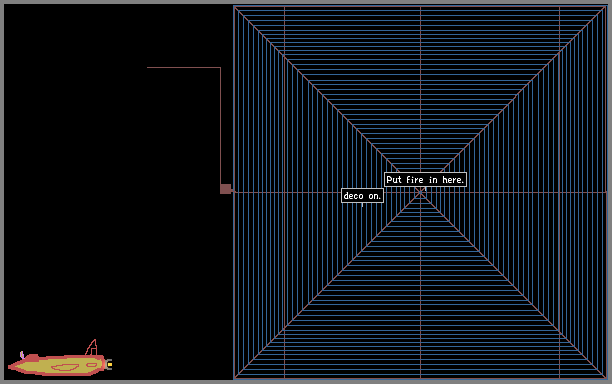Click the purple propeller flame at submarine tail

(x=22, y=355)
